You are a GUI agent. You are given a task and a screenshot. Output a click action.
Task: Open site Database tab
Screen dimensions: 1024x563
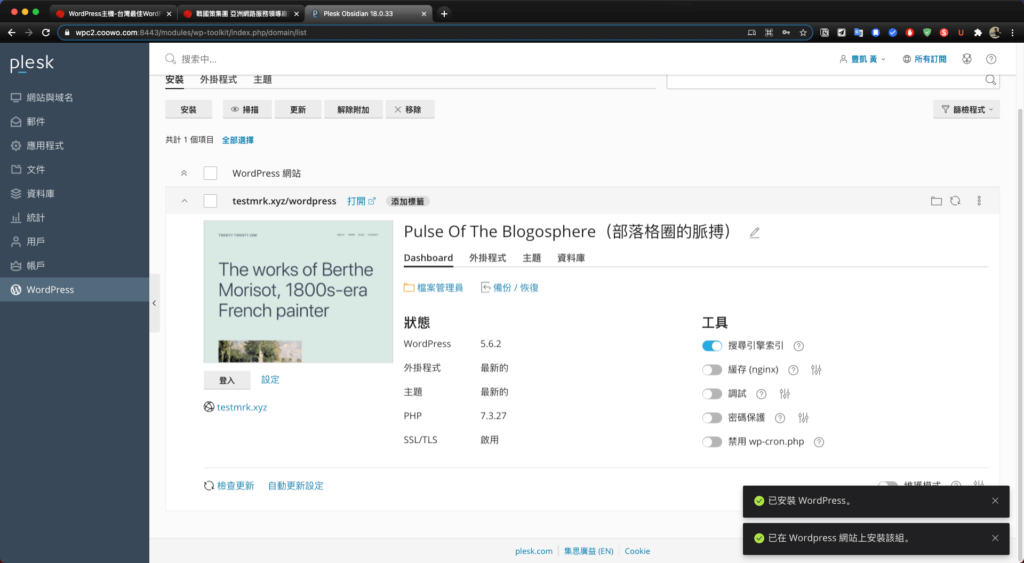(x=571, y=258)
